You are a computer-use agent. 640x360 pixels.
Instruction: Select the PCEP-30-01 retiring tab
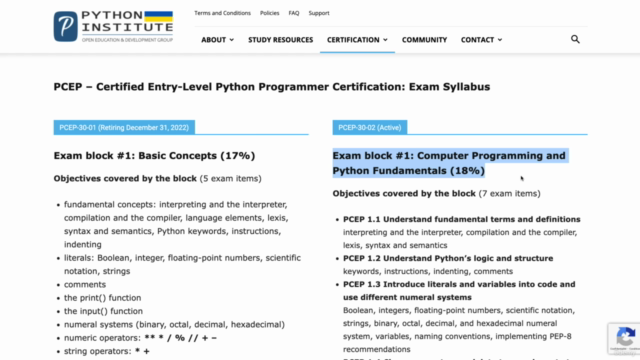click(x=124, y=127)
